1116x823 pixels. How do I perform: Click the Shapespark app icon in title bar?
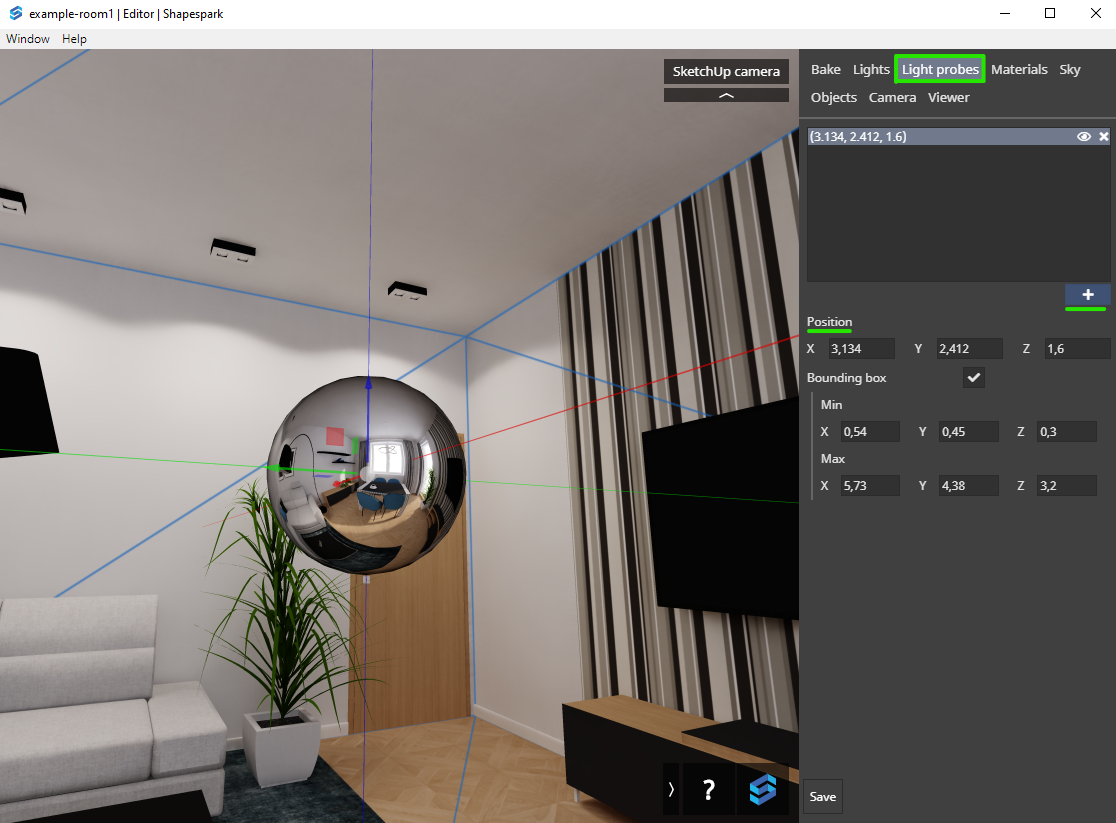point(15,14)
